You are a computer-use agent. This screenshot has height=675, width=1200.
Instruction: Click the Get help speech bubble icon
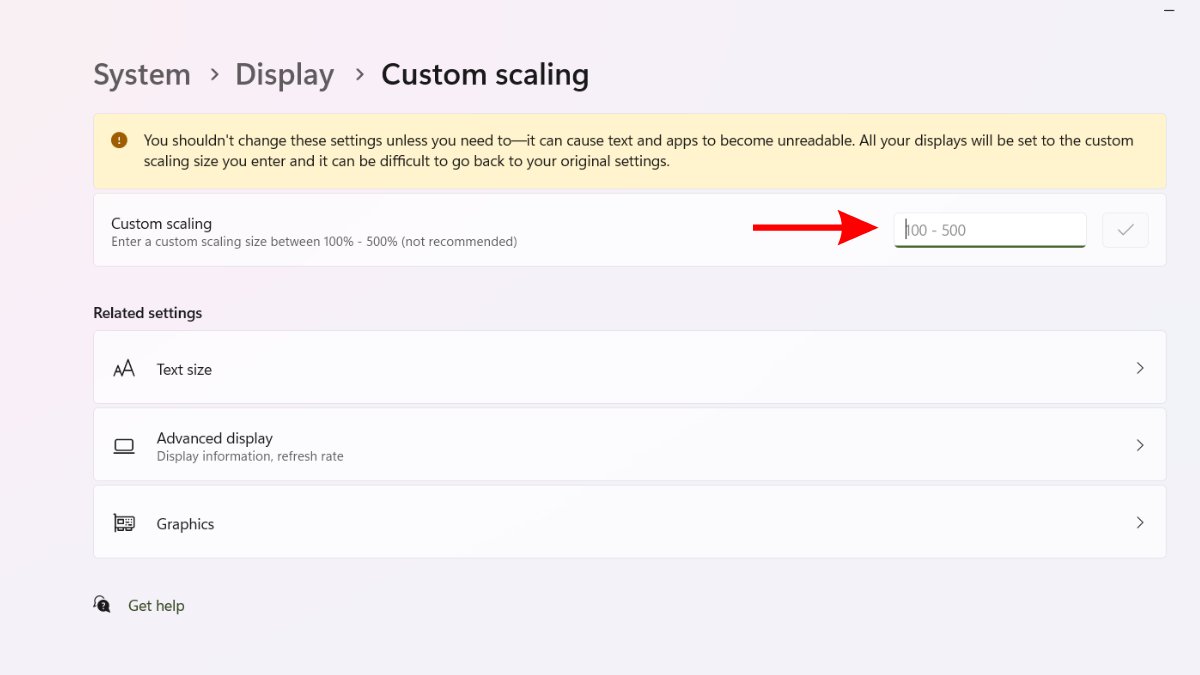[102, 604]
